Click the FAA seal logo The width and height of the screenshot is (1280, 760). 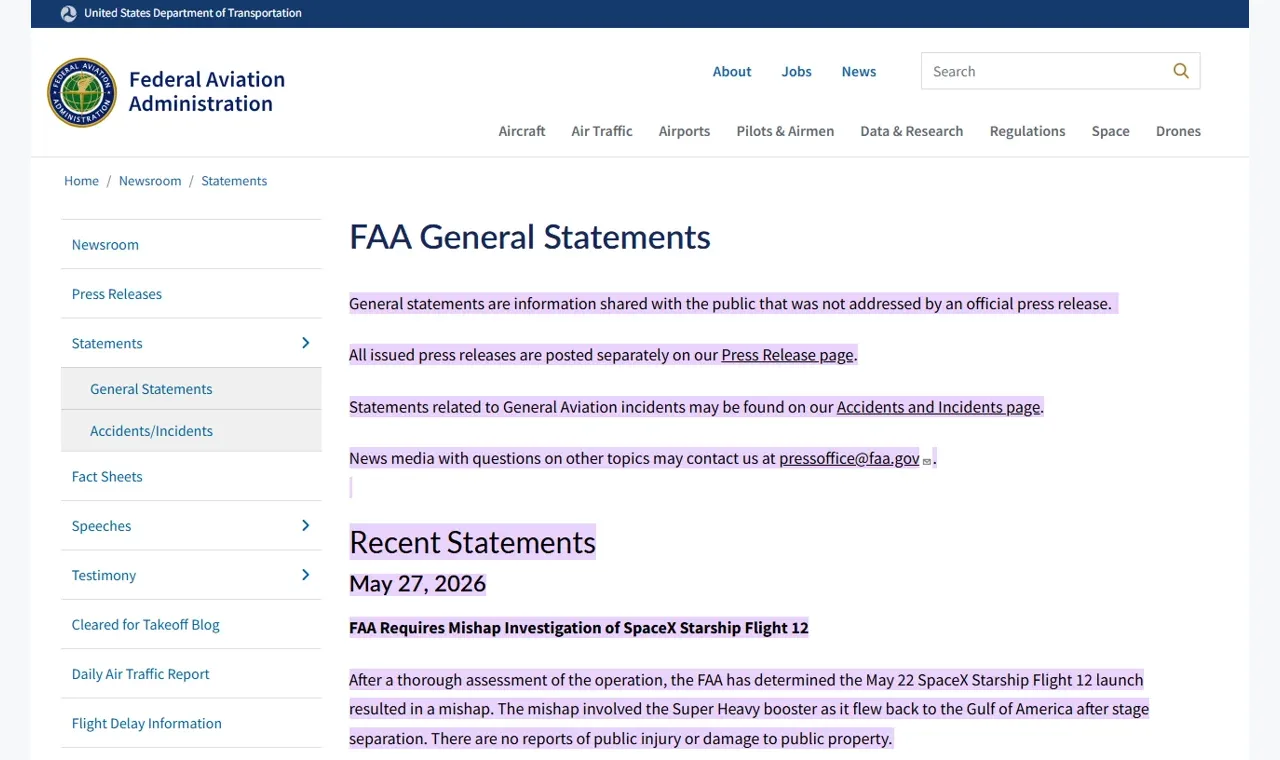[x=82, y=92]
